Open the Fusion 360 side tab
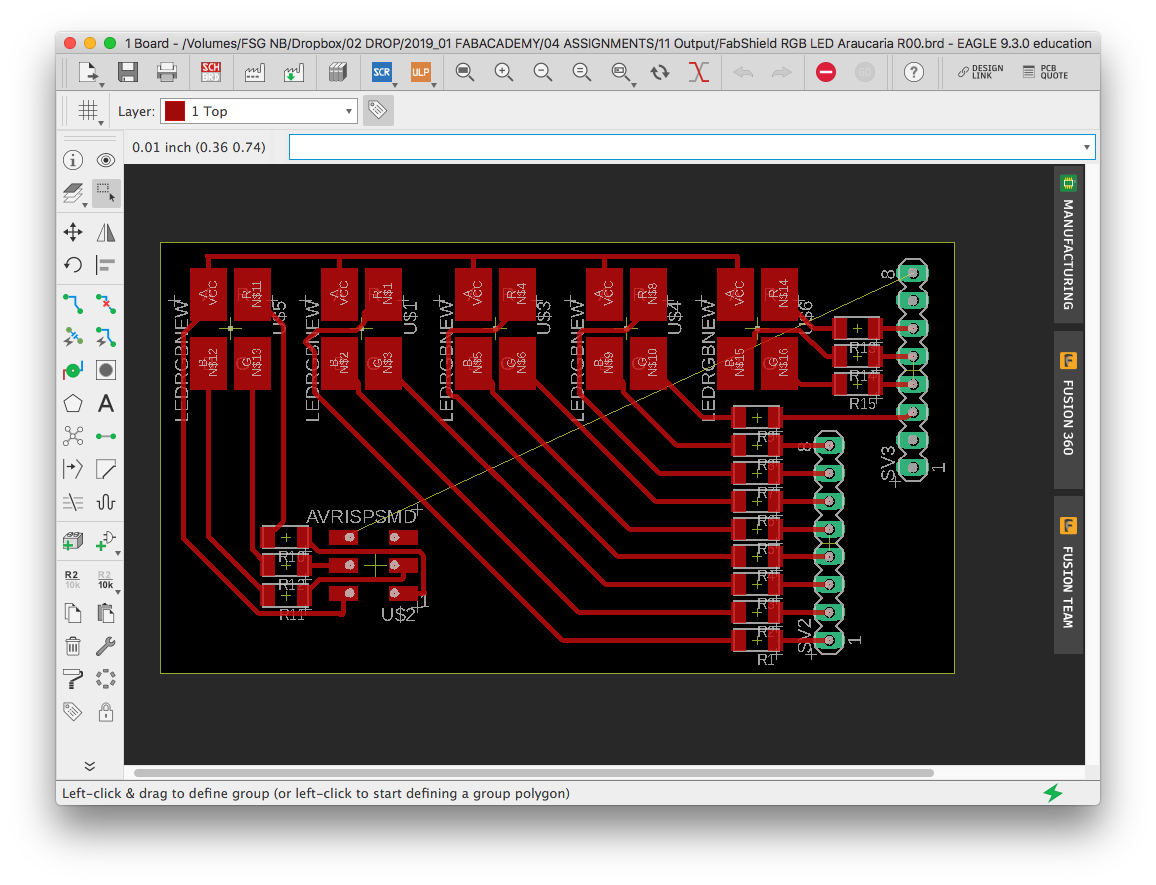The height and width of the screenshot is (885, 1156). point(1068,410)
